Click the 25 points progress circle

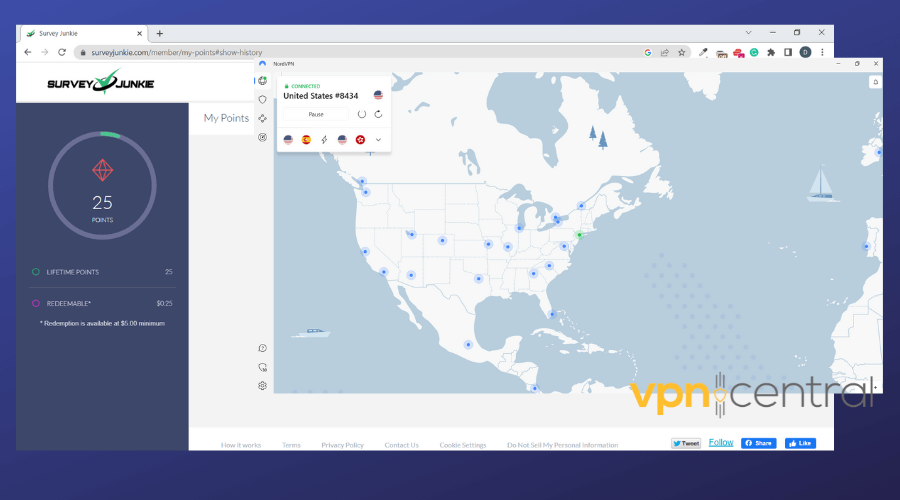pos(102,185)
